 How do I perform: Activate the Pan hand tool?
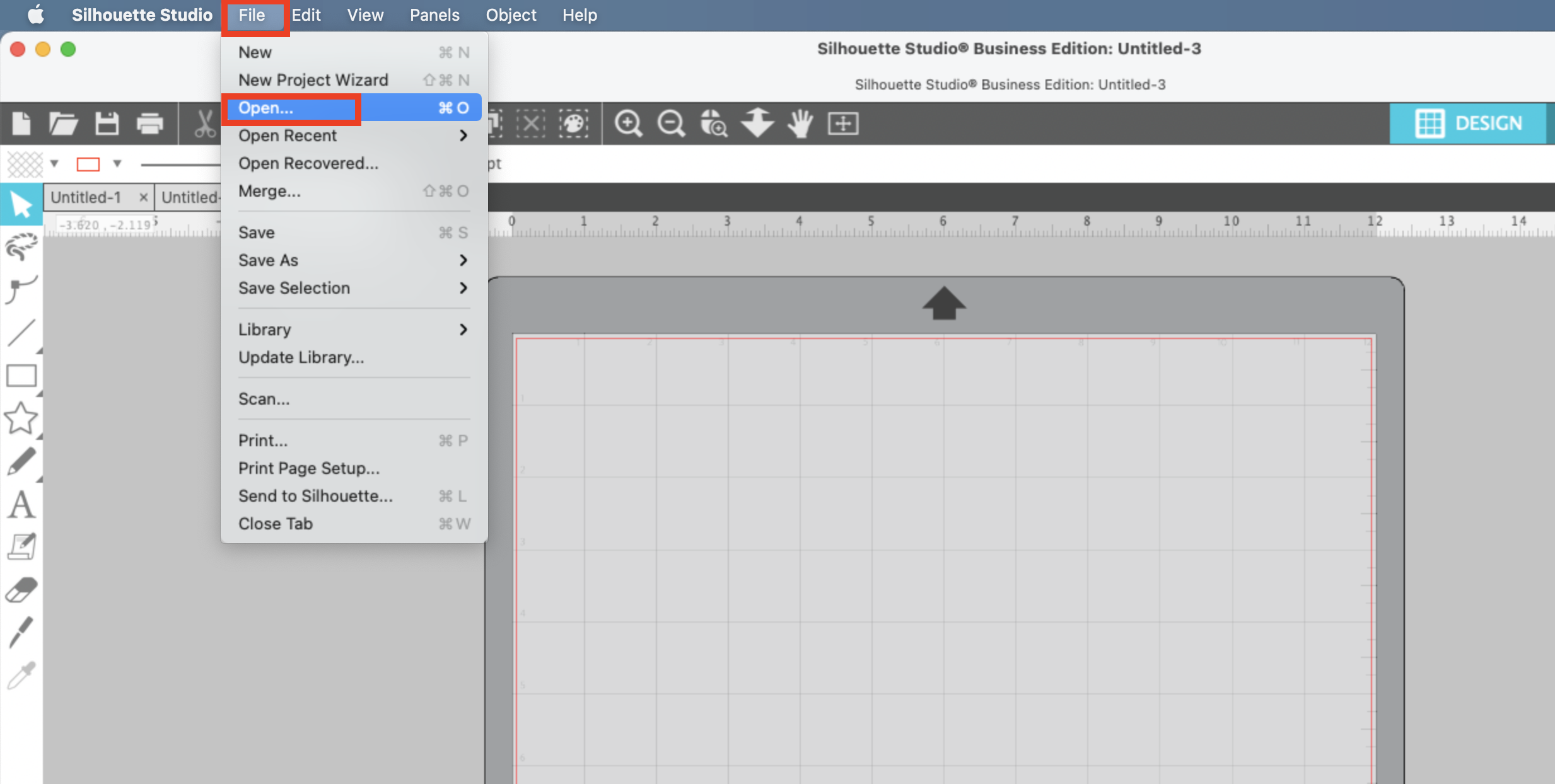pyautogui.click(x=800, y=124)
